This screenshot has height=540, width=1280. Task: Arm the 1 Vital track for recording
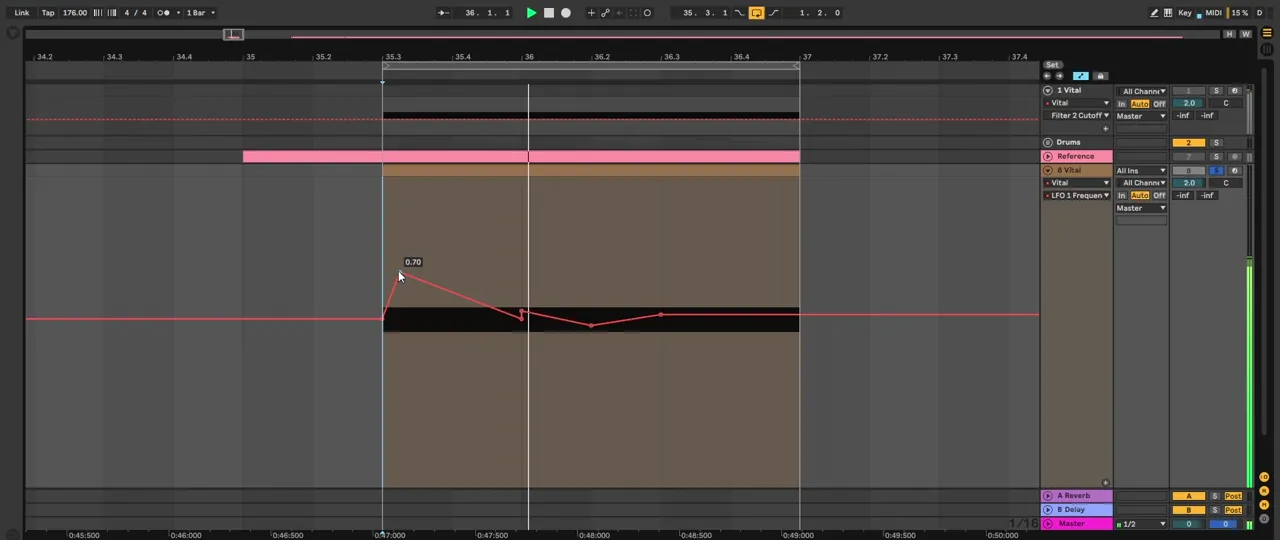tap(1234, 91)
